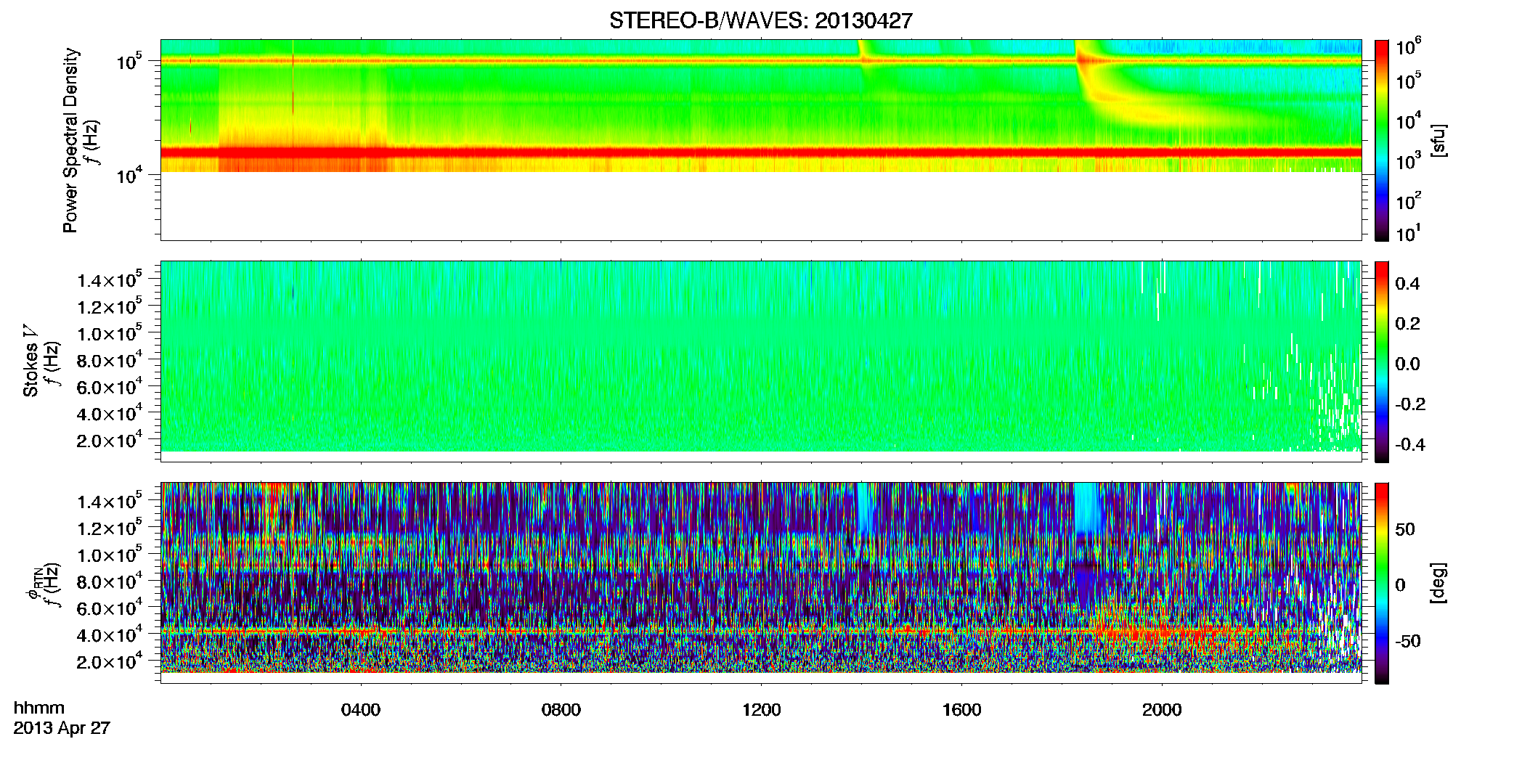Viewport: 1522px width, 784px height.
Task: Click the red 16 kHz band in top panel
Action: click(760, 152)
